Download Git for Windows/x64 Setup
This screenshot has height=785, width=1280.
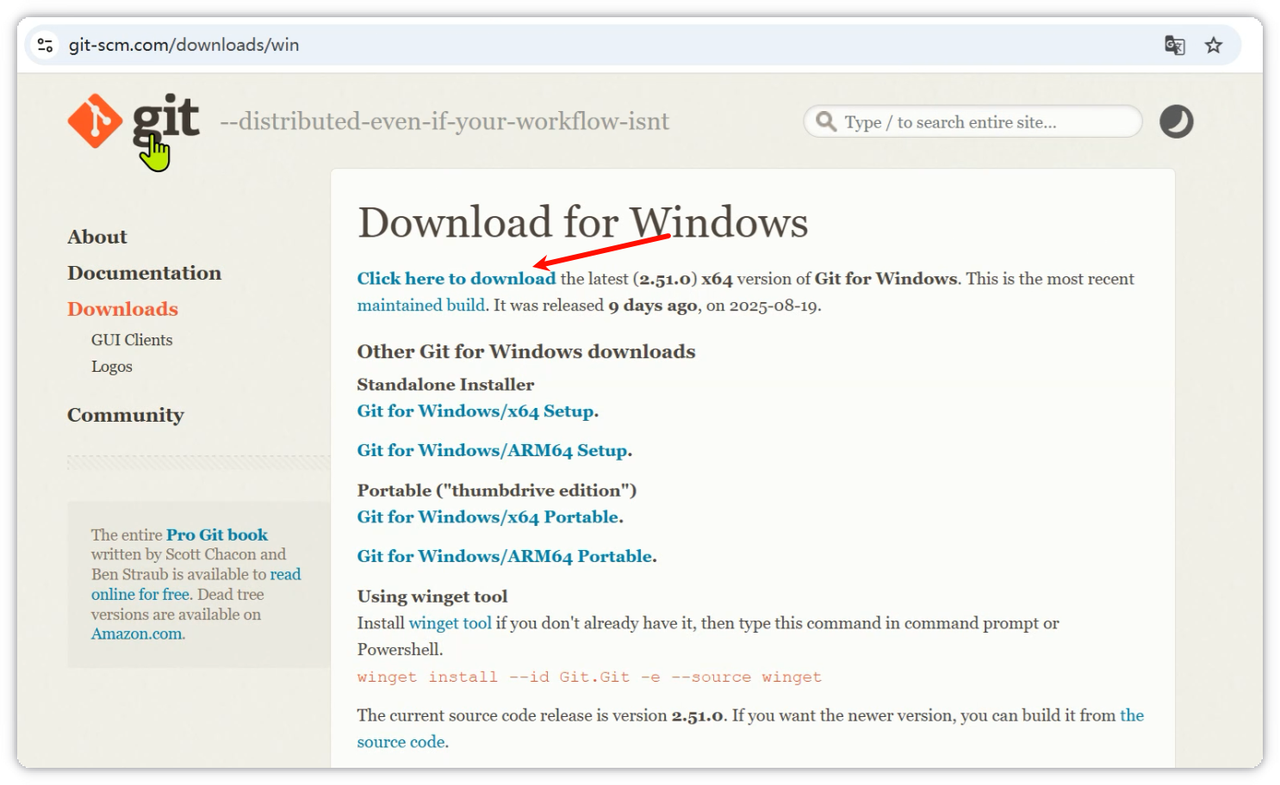475,411
